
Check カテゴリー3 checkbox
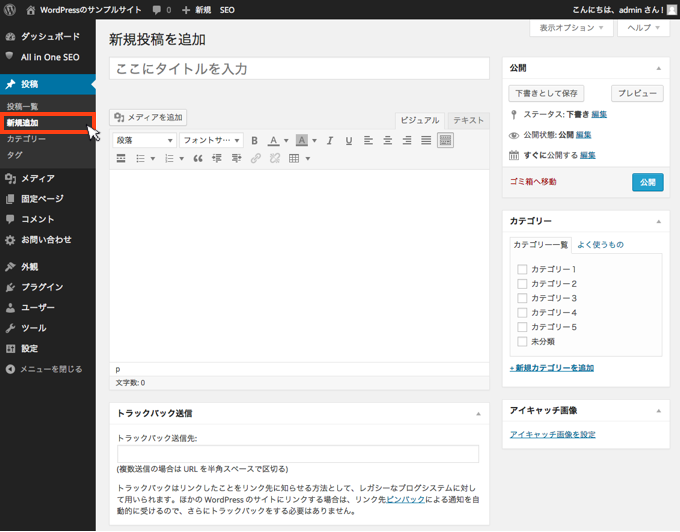(x=522, y=298)
